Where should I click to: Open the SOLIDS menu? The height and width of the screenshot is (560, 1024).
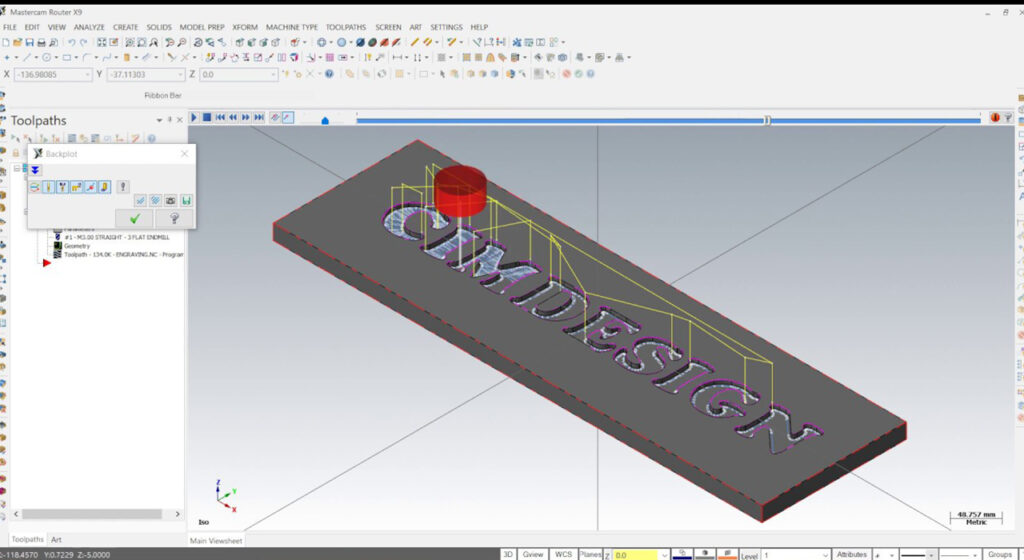point(159,27)
